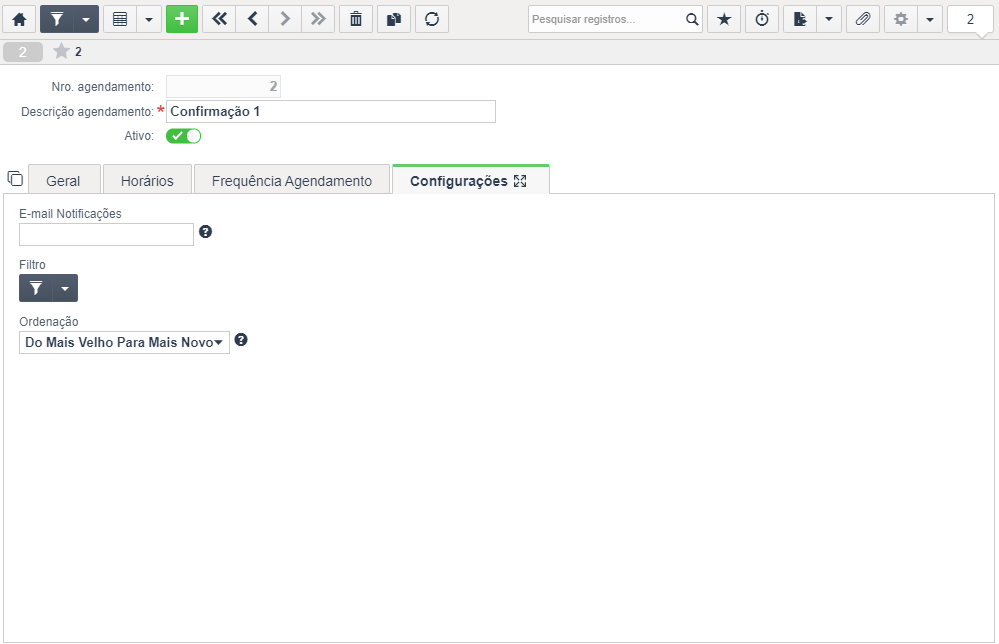Duplicate the current record

click(x=394, y=19)
